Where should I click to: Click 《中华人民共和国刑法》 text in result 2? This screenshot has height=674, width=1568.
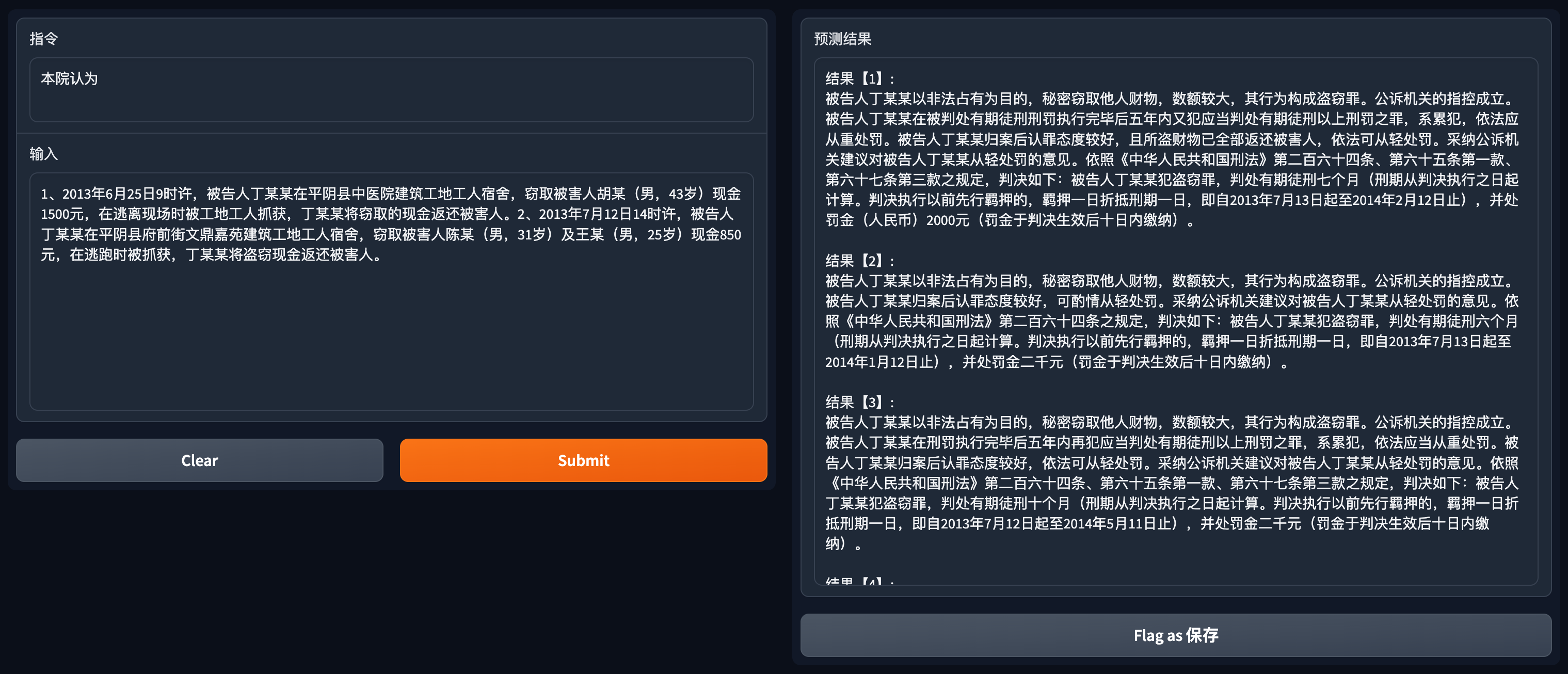(x=919, y=322)
